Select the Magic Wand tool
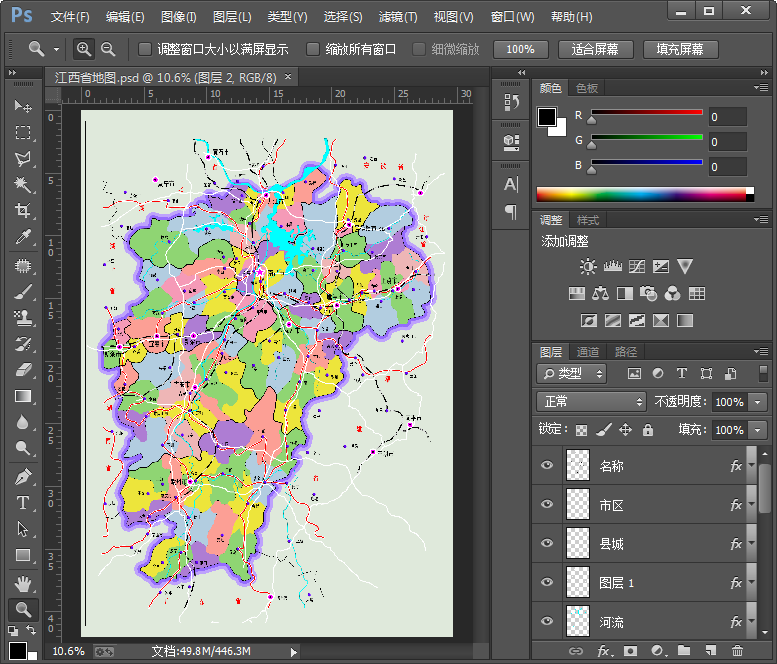This screenshot has height=664, width=777. [22, 185]
